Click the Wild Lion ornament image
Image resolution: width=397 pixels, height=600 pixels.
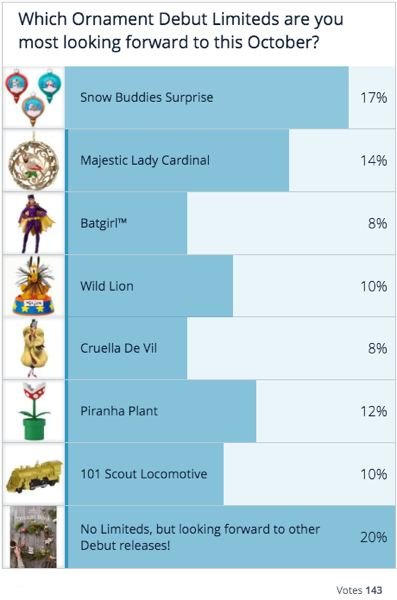33,286
